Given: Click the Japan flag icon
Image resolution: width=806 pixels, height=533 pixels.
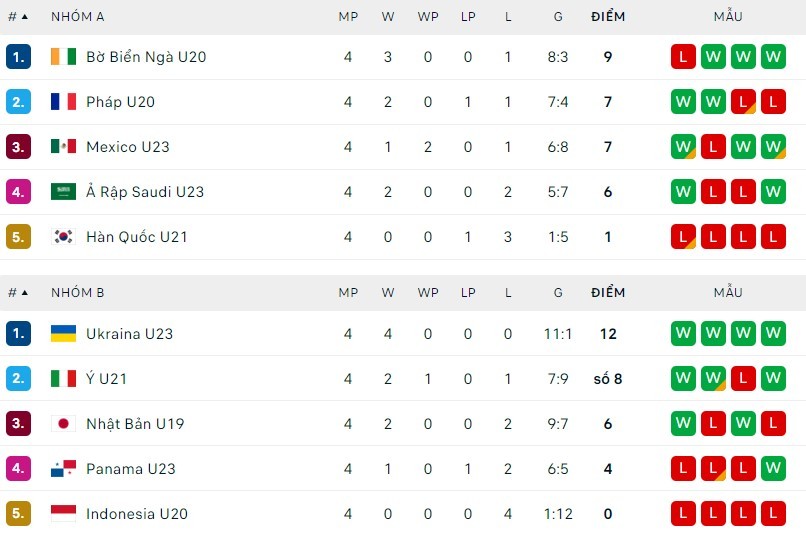Looking at the screenshot, I should pos(63,424).
